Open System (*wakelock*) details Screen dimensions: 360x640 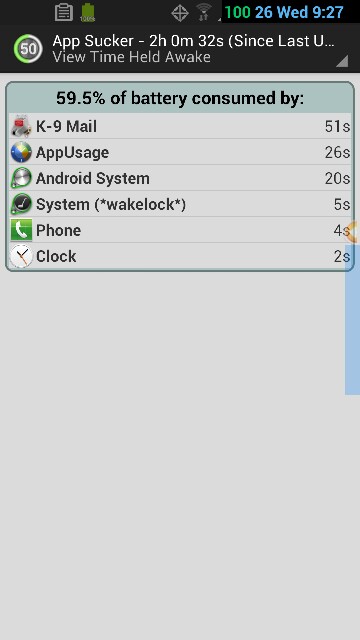tap(180, 204)
